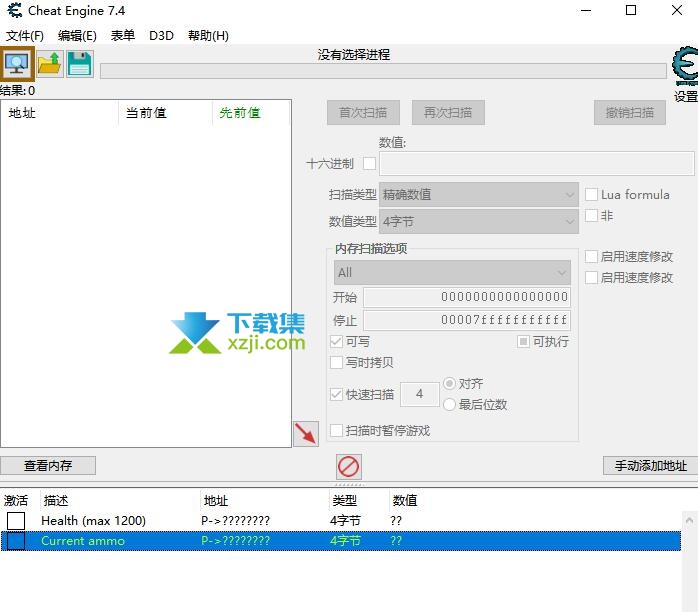Click the 先前值 column header
The image size is (698, 612).
coord(251,113)
